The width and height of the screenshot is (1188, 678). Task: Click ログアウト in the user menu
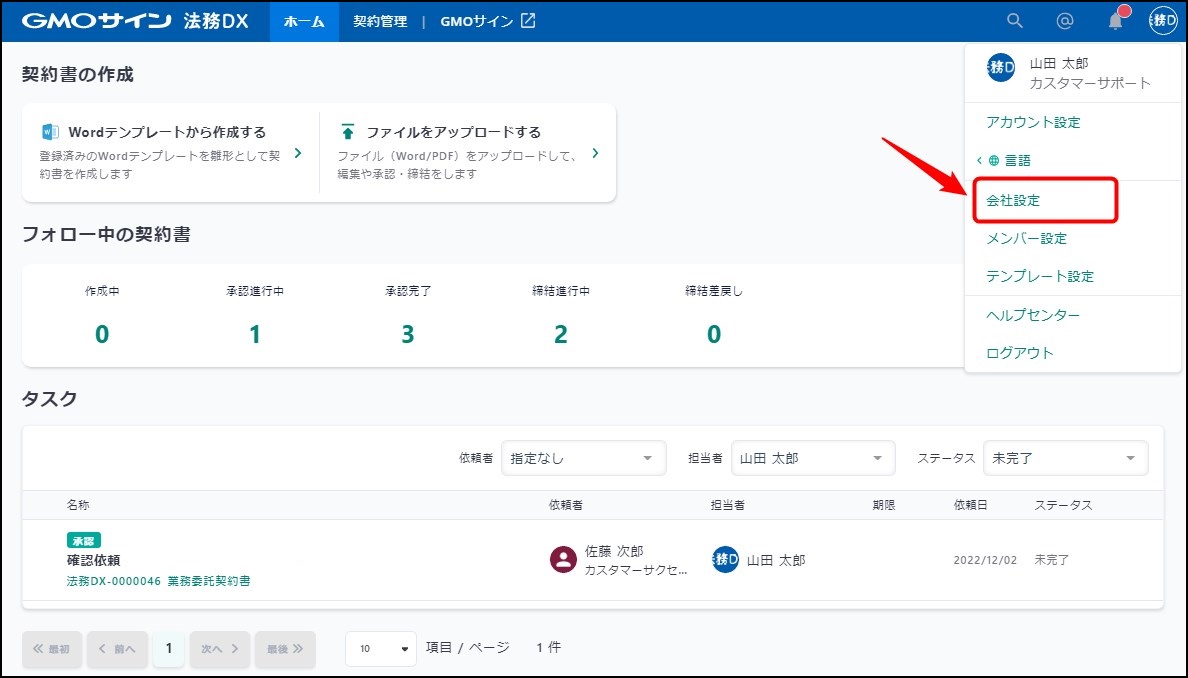pos(1019,353)
